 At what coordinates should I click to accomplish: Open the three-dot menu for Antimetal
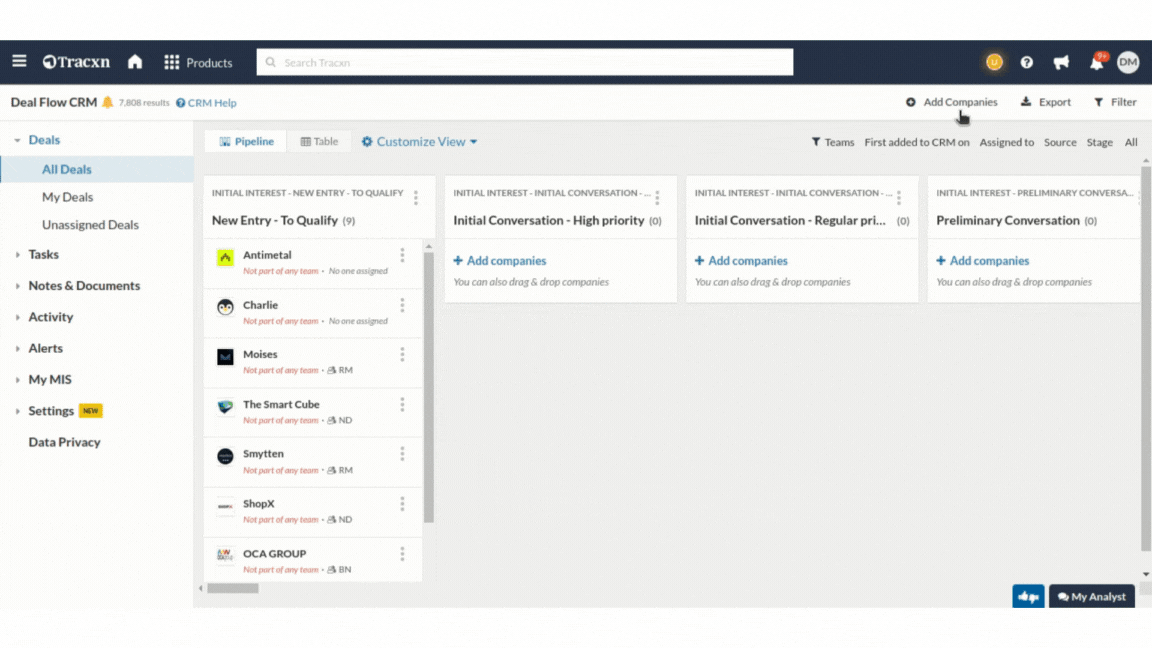coord(402,256)
